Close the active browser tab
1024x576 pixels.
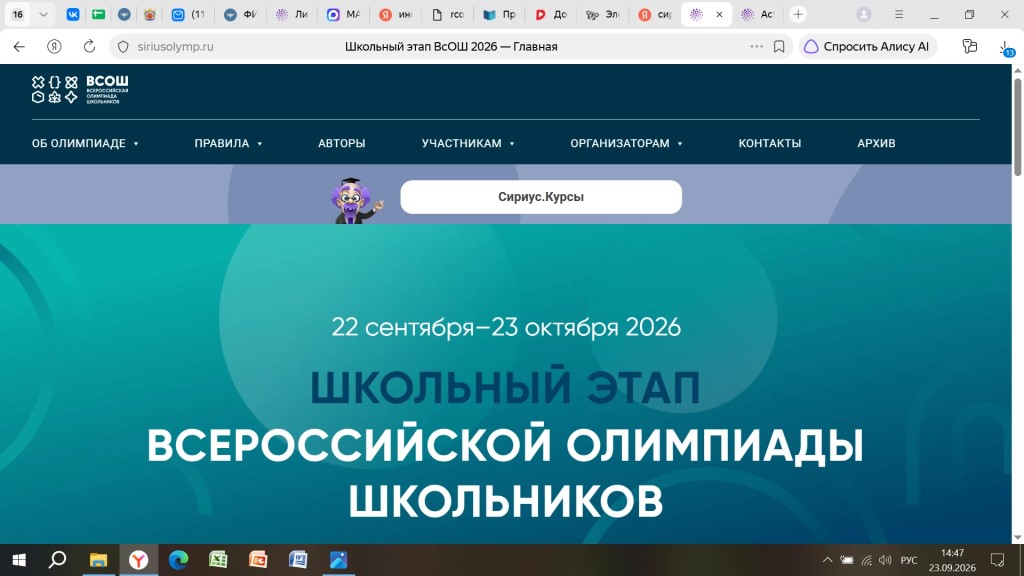(719, 14)
